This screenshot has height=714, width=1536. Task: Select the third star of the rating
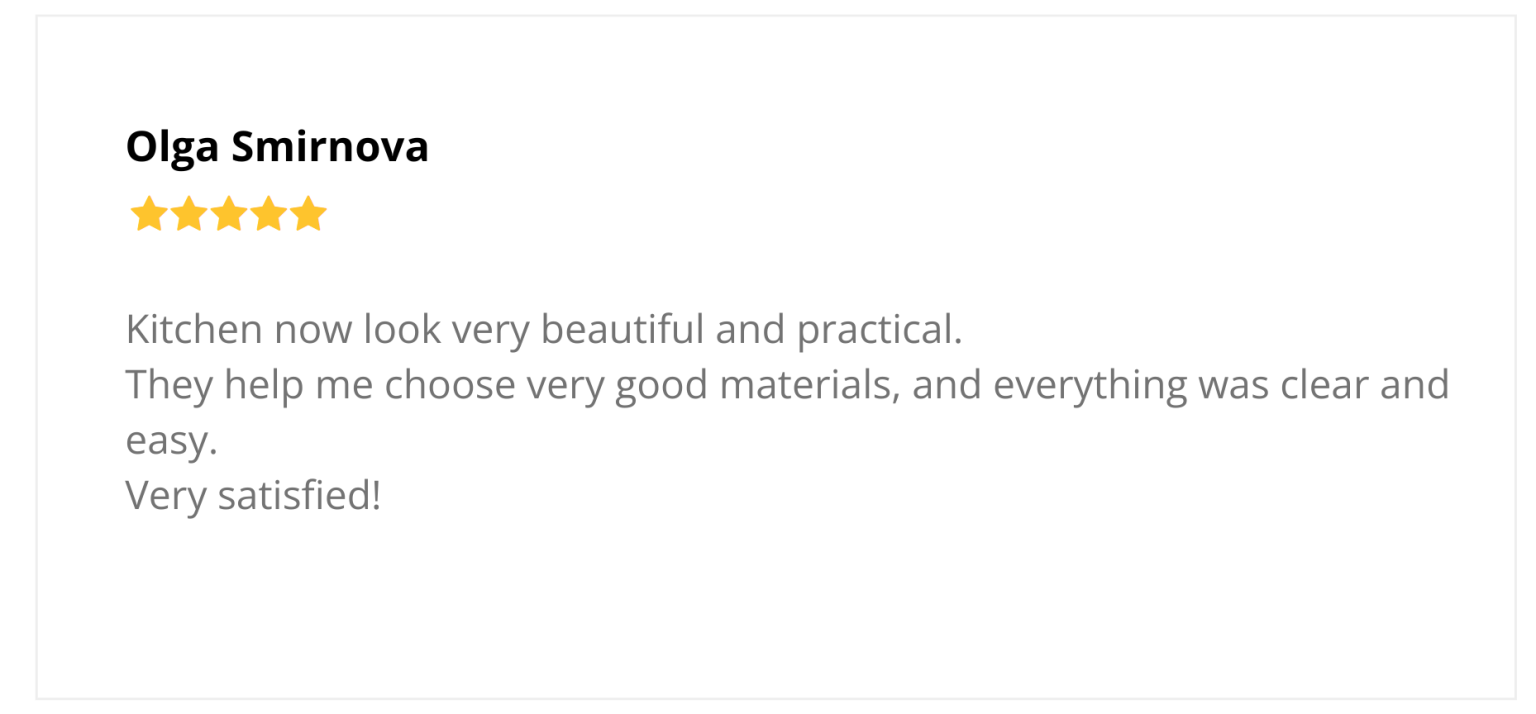228,214
